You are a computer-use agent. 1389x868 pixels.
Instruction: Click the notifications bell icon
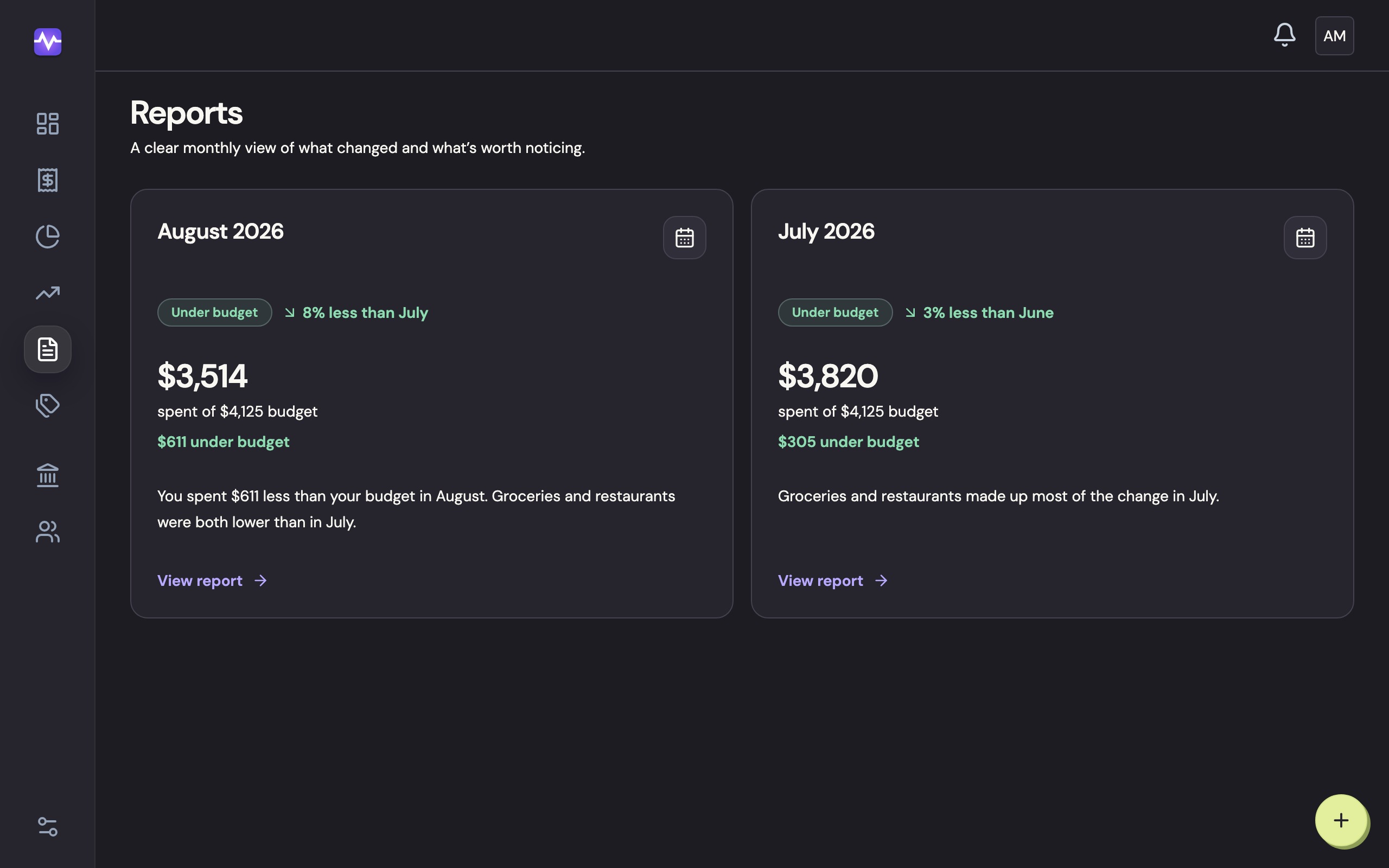pyautogui.click(x=1284, y=36)
